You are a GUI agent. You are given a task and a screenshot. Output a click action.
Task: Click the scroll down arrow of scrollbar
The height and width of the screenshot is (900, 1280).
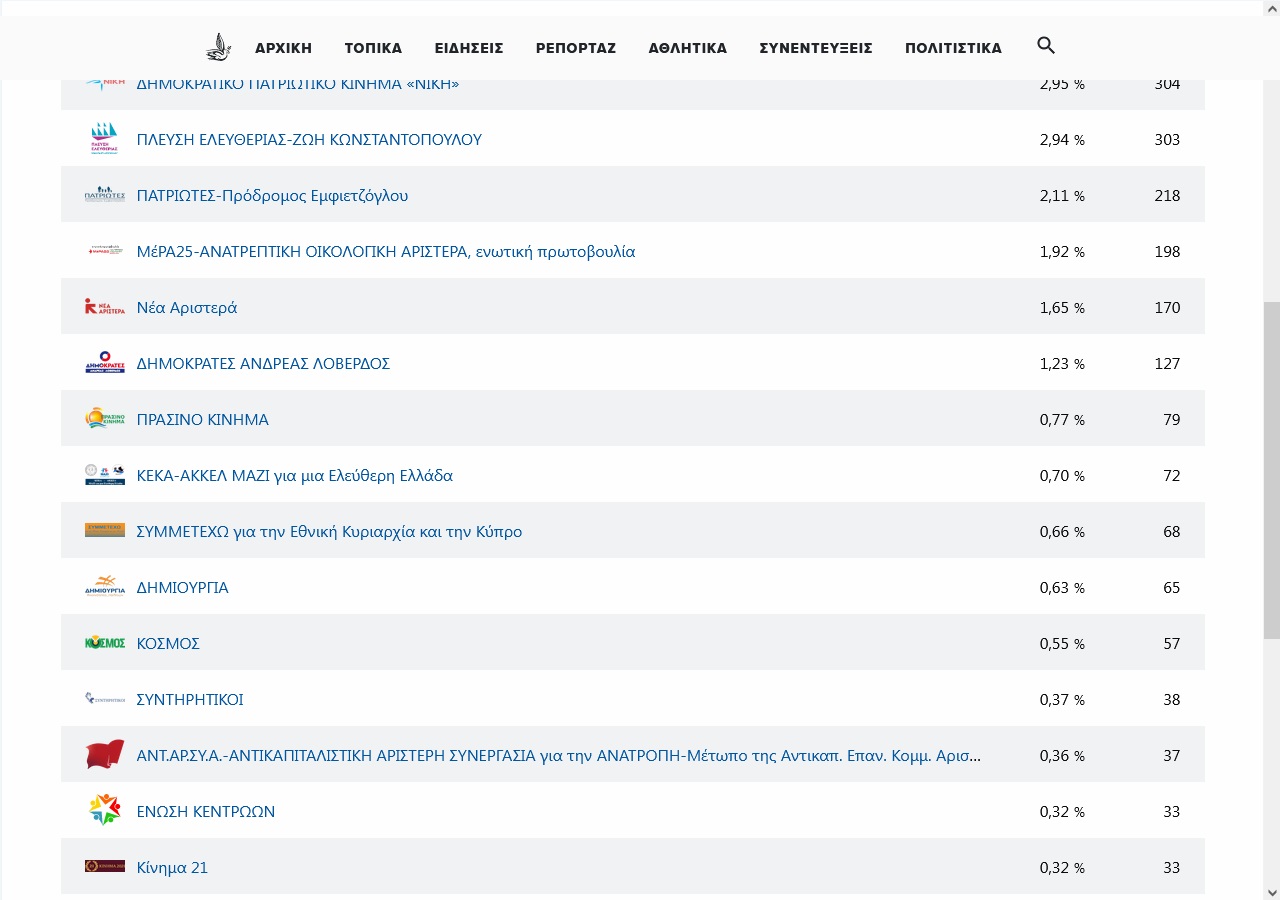[x=1271, y=891]
